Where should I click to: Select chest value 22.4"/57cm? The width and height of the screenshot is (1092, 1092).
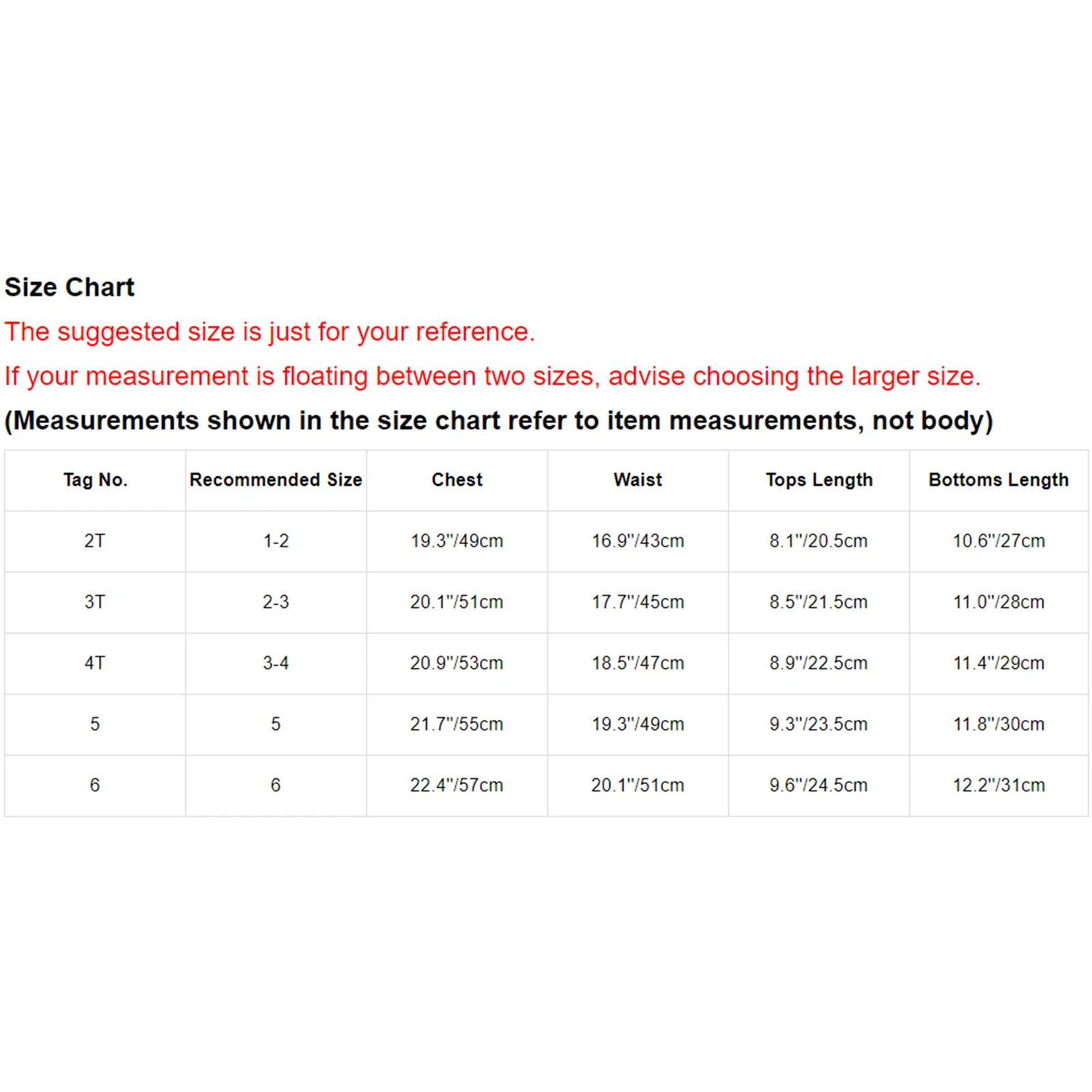[457, 785]
